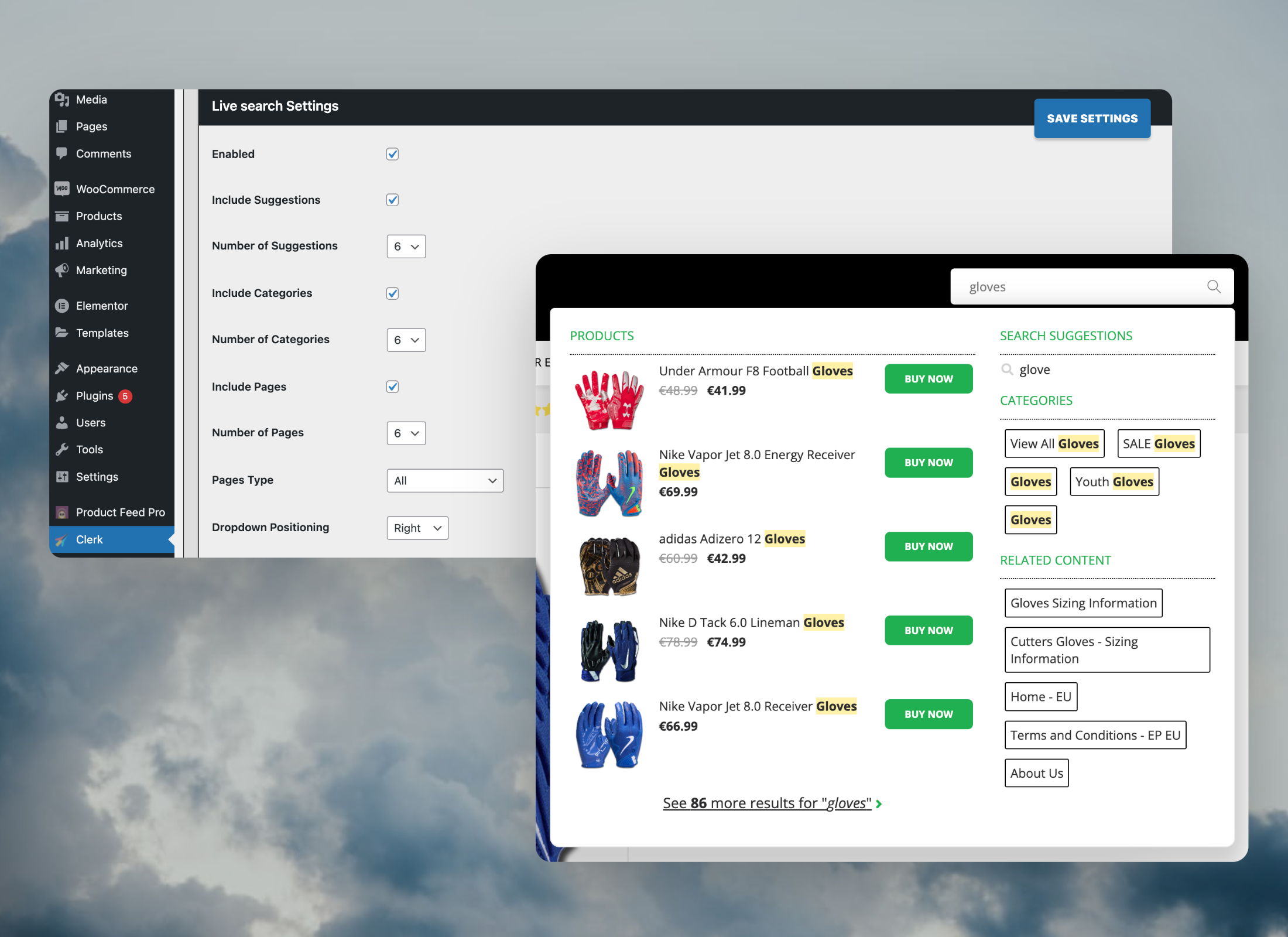
Task: Toggle the Enabled checkbox on
Action: pyautogui.click(x=392, y=154)
